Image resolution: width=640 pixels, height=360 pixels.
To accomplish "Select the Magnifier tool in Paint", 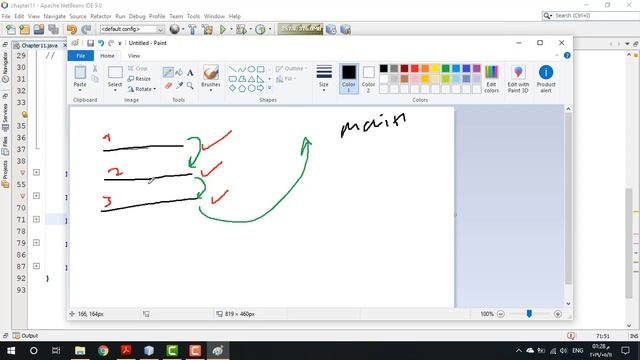I will pyautogui.click(x=190, y=86).
